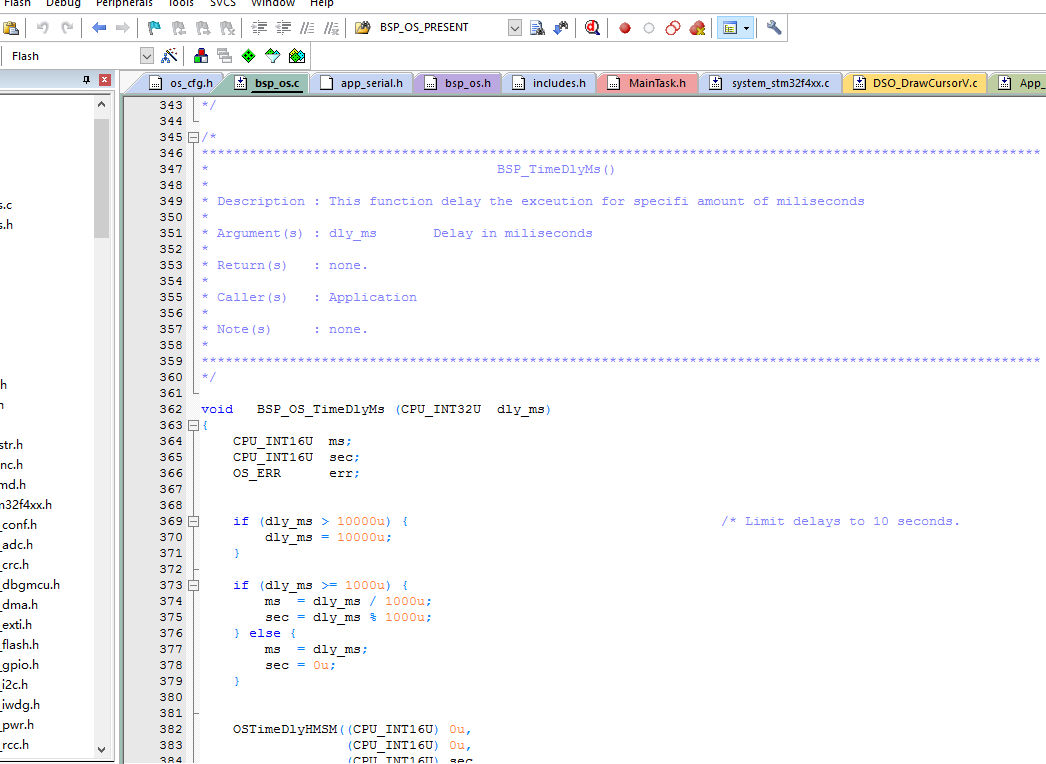1046x764 pixels.
Task: Unindent selected lines icon
Action: pyautogui.click(x=284, y=28)
